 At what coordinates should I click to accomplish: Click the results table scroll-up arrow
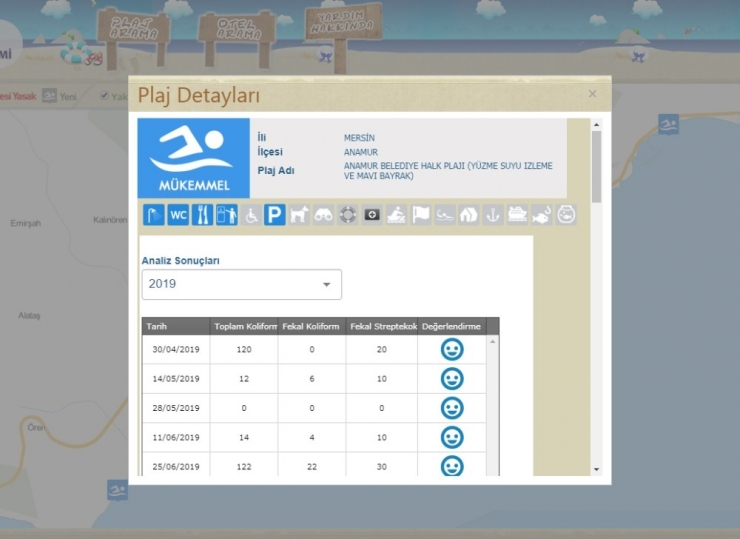[492, 342]
